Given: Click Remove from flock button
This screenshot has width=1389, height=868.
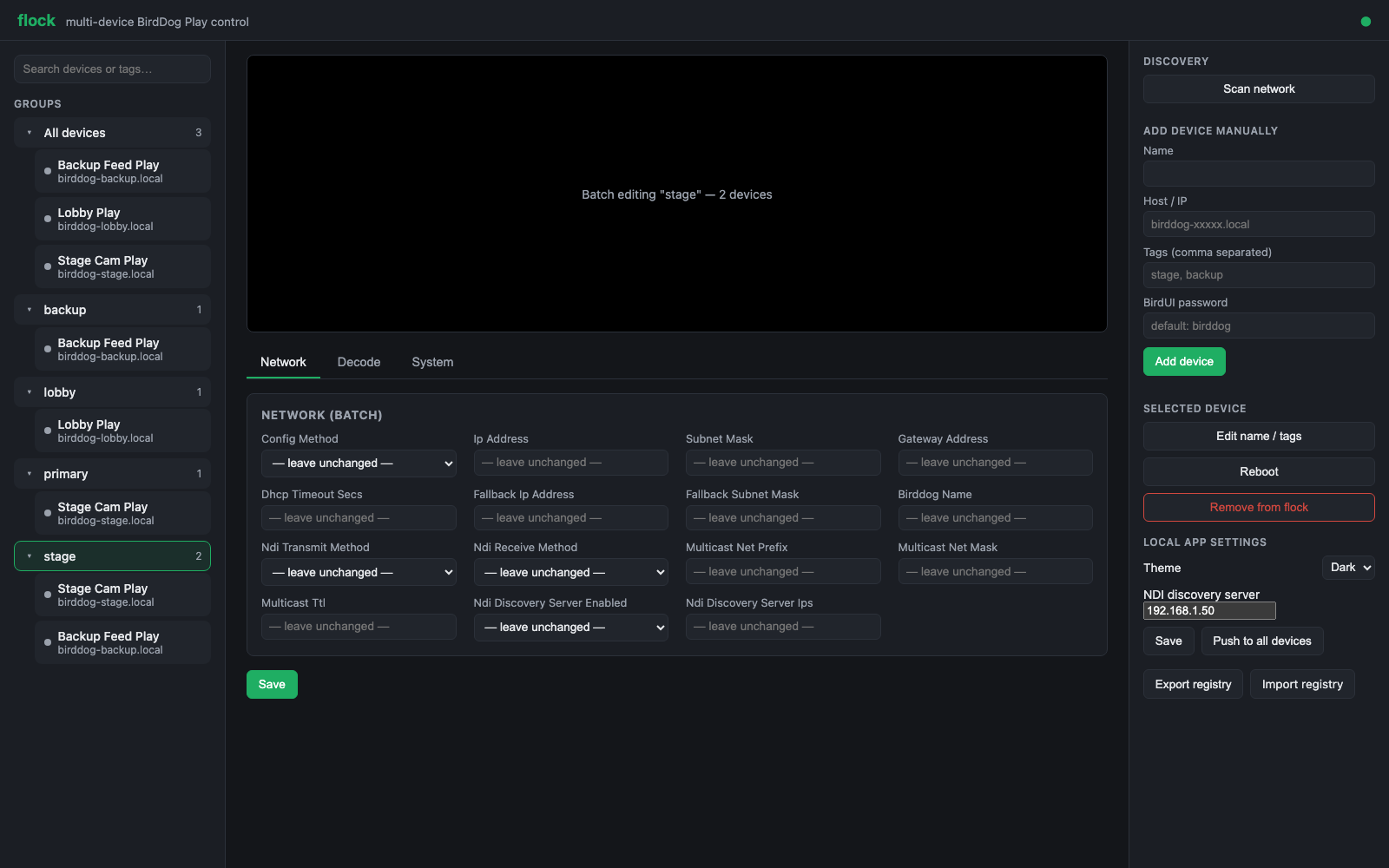Looking at the screenshot, I should [x=1259, y=507].
